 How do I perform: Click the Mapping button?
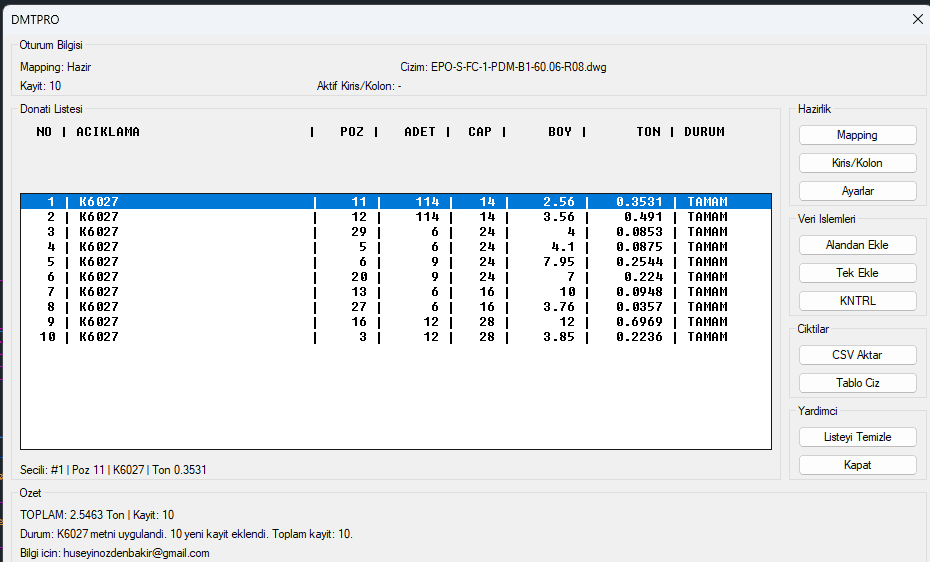coord(857,135)
